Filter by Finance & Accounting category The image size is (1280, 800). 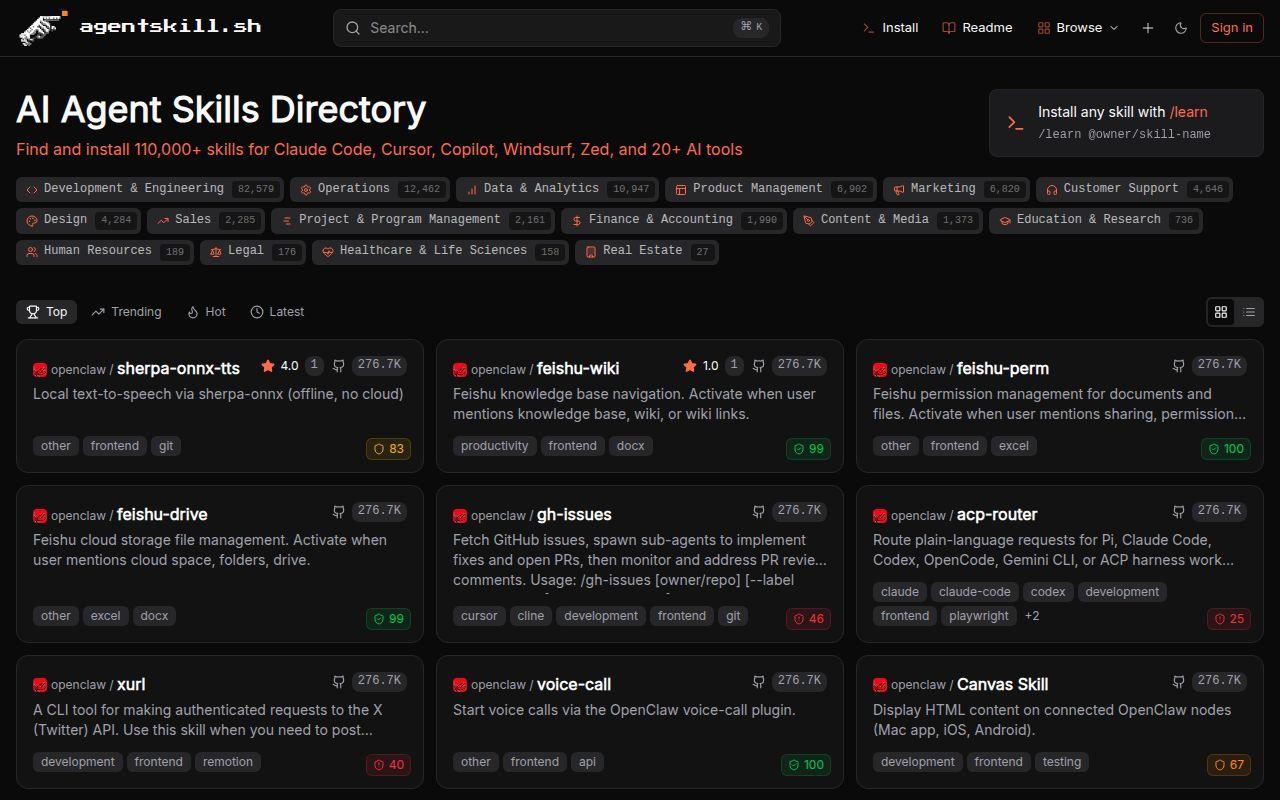click(674, 220)
